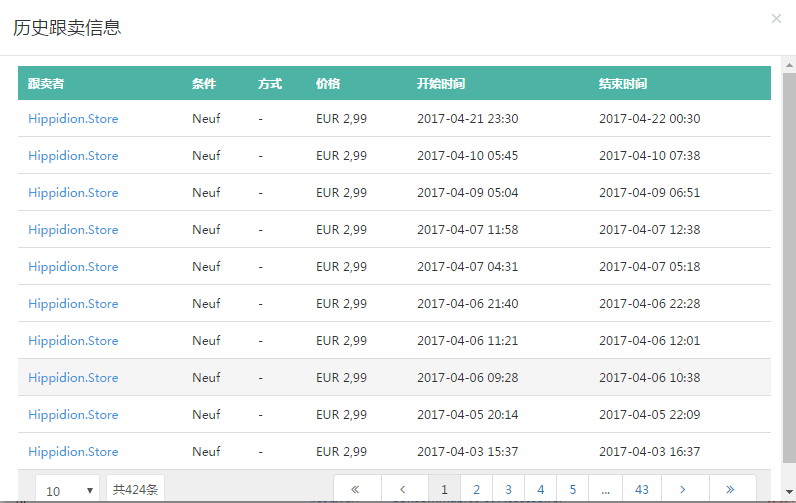The image size is (796, 503).
Task: Click start time 2017-04-21 23:30
Action: coord(468,119)
